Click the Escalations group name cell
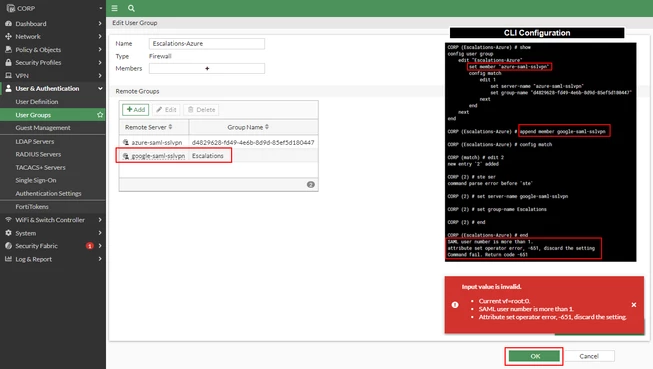The height and width of the screenshot is (369, 653). pyautogui.click(x=208, y=156)
